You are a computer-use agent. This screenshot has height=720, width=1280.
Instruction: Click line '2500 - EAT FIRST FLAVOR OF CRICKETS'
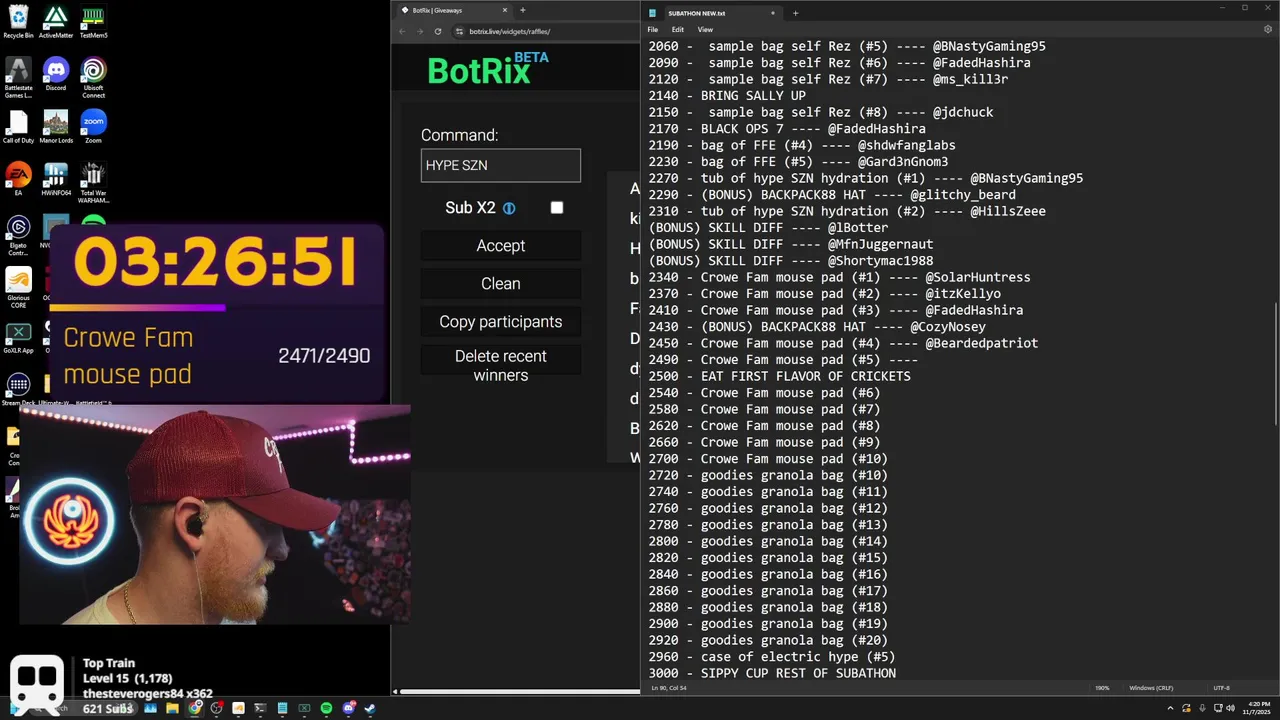click(x=779, y=376)
